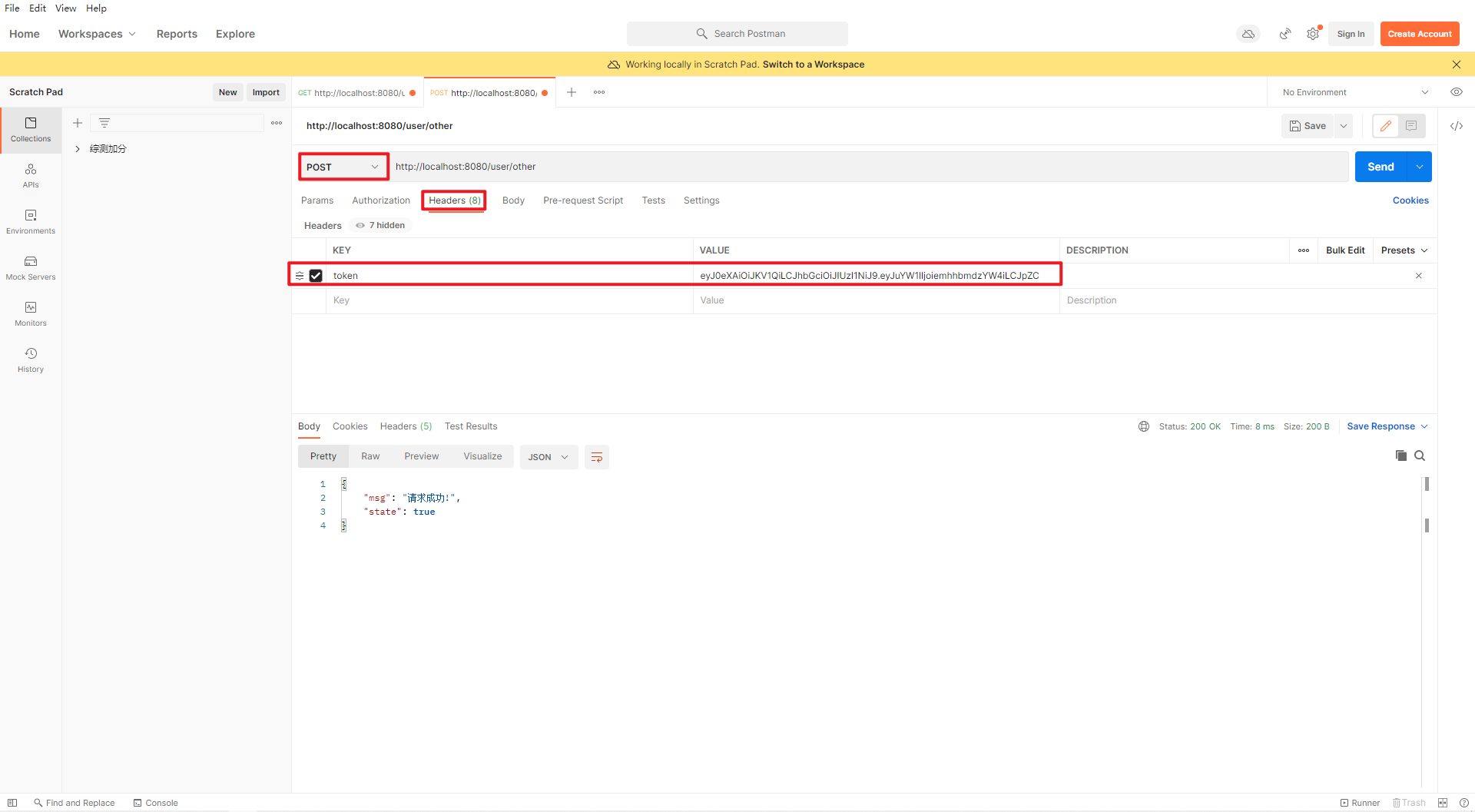This screenshot has height=812, width=1475.
Task: Delete the token header row
Action: click(x=1419, y=276)
